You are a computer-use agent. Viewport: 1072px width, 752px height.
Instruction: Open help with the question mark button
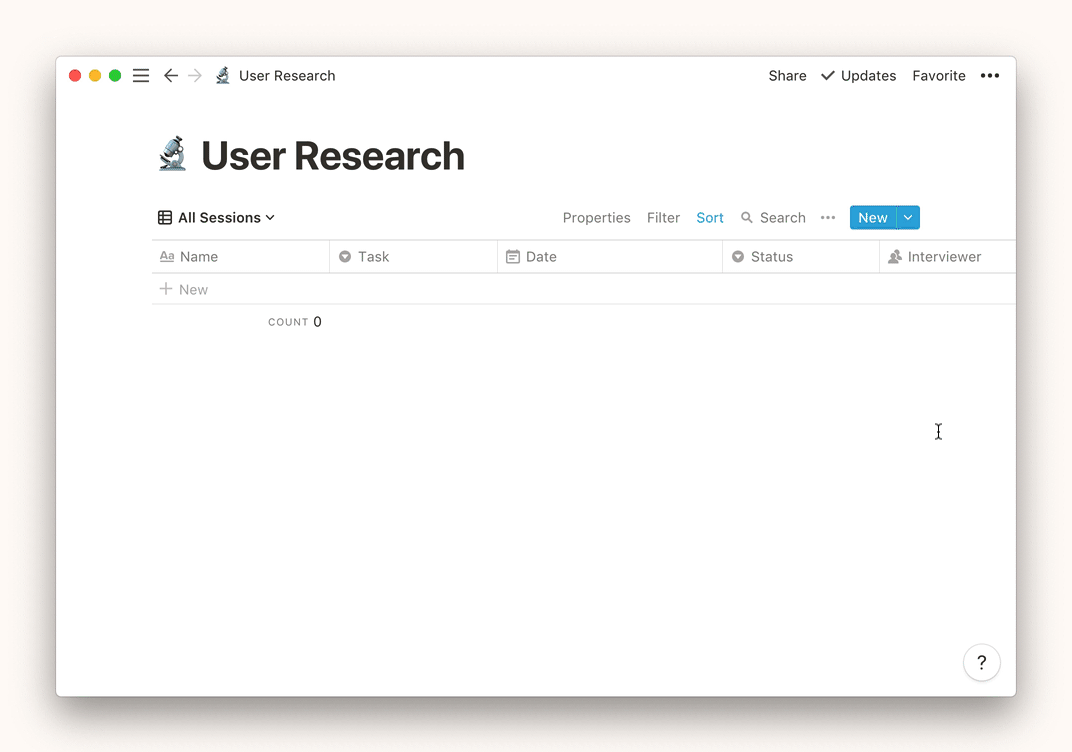pos(981,662)
